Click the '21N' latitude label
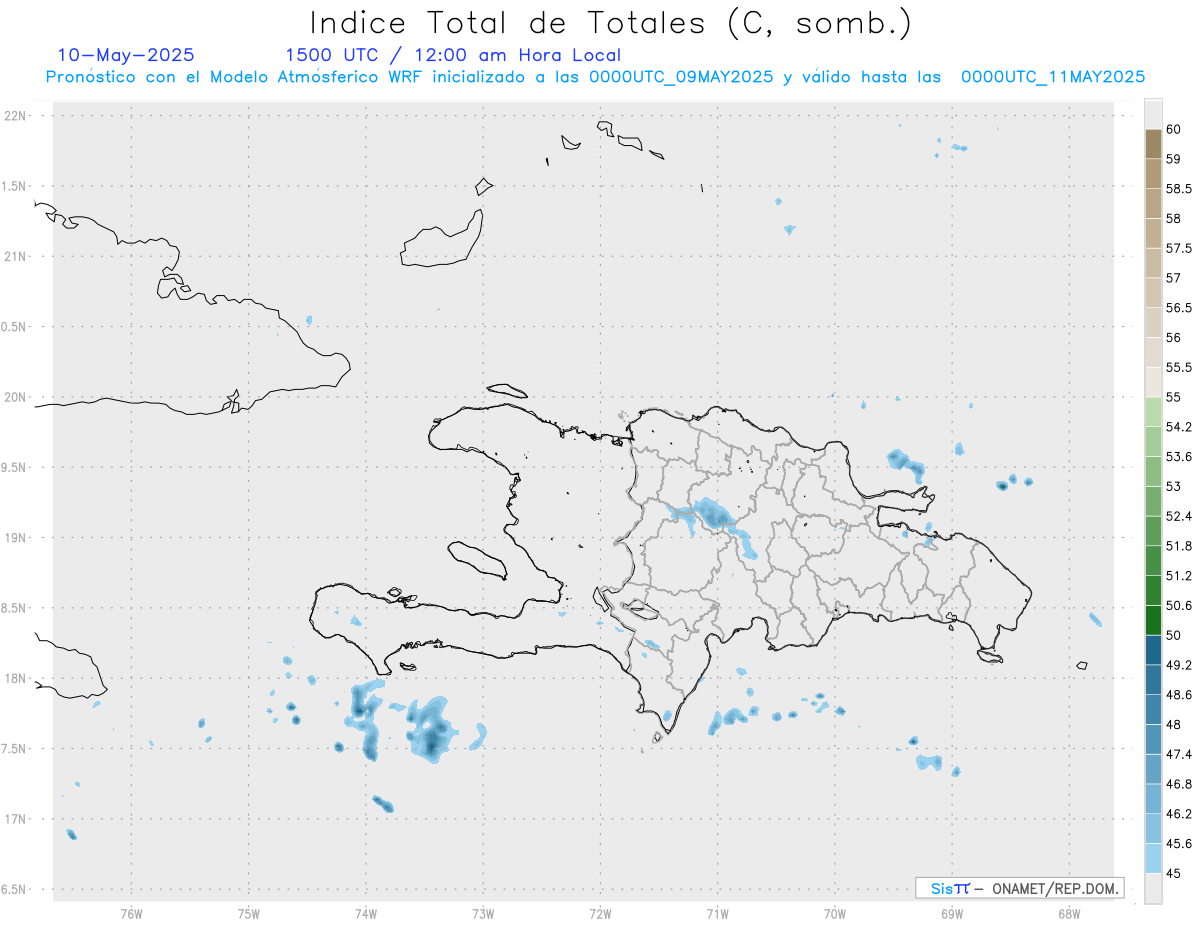This screenshot has width=1200, height=927. pos(15,256)
